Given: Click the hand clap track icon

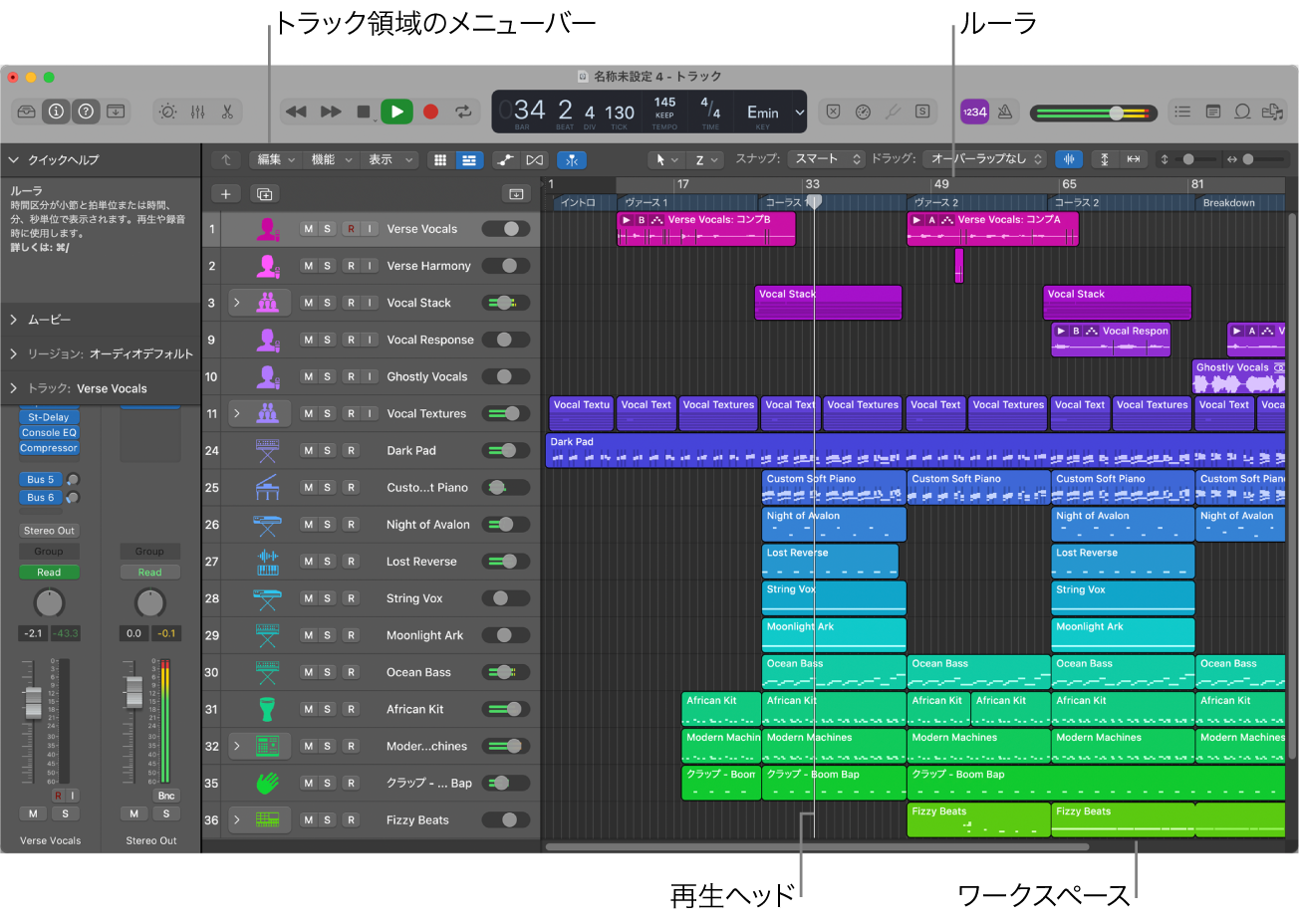Looking at the screenshot, I should pyautogui.click(x=267, y=784).
